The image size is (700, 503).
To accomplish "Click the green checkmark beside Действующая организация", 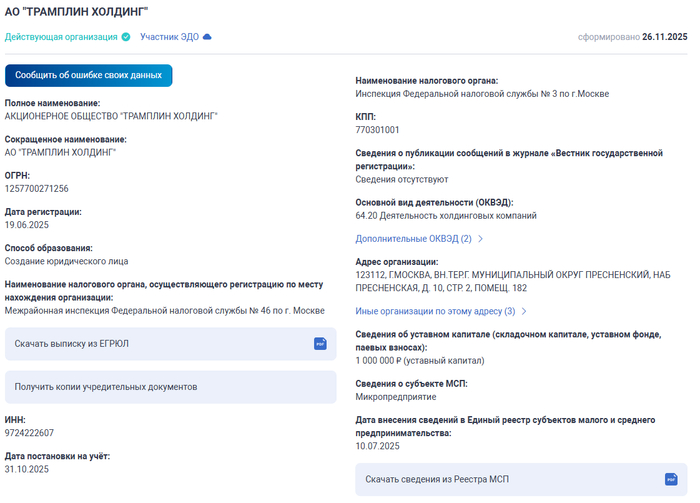I will pyautogui.click(x=126, y=37).
